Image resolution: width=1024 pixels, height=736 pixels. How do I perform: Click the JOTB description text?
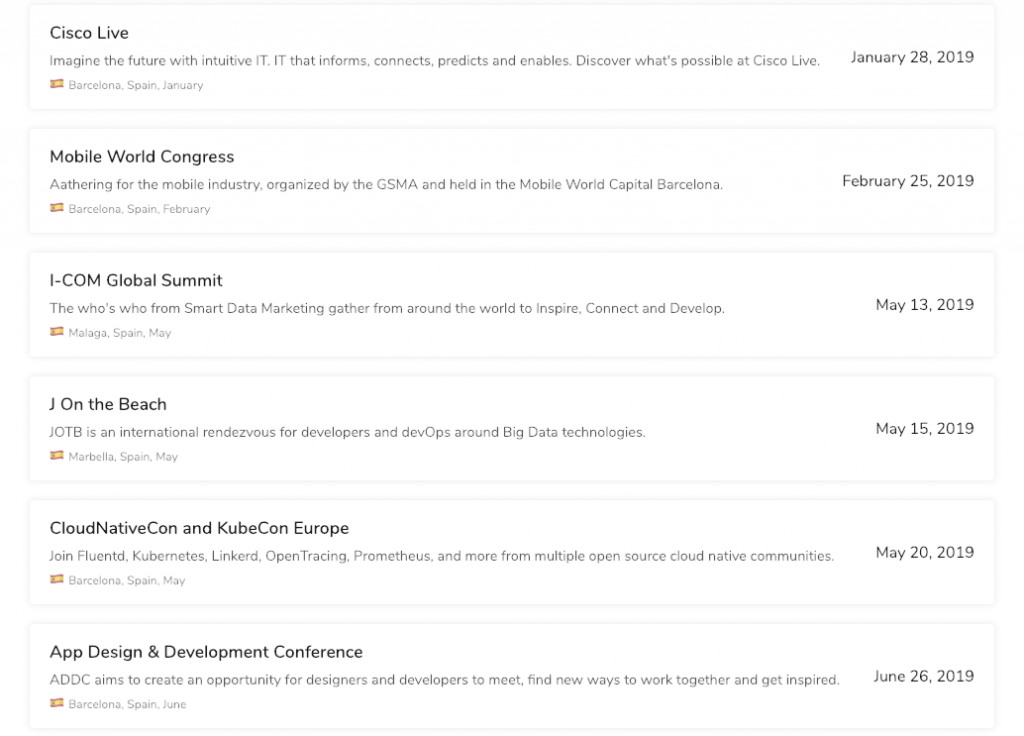[x=347, y=432]
